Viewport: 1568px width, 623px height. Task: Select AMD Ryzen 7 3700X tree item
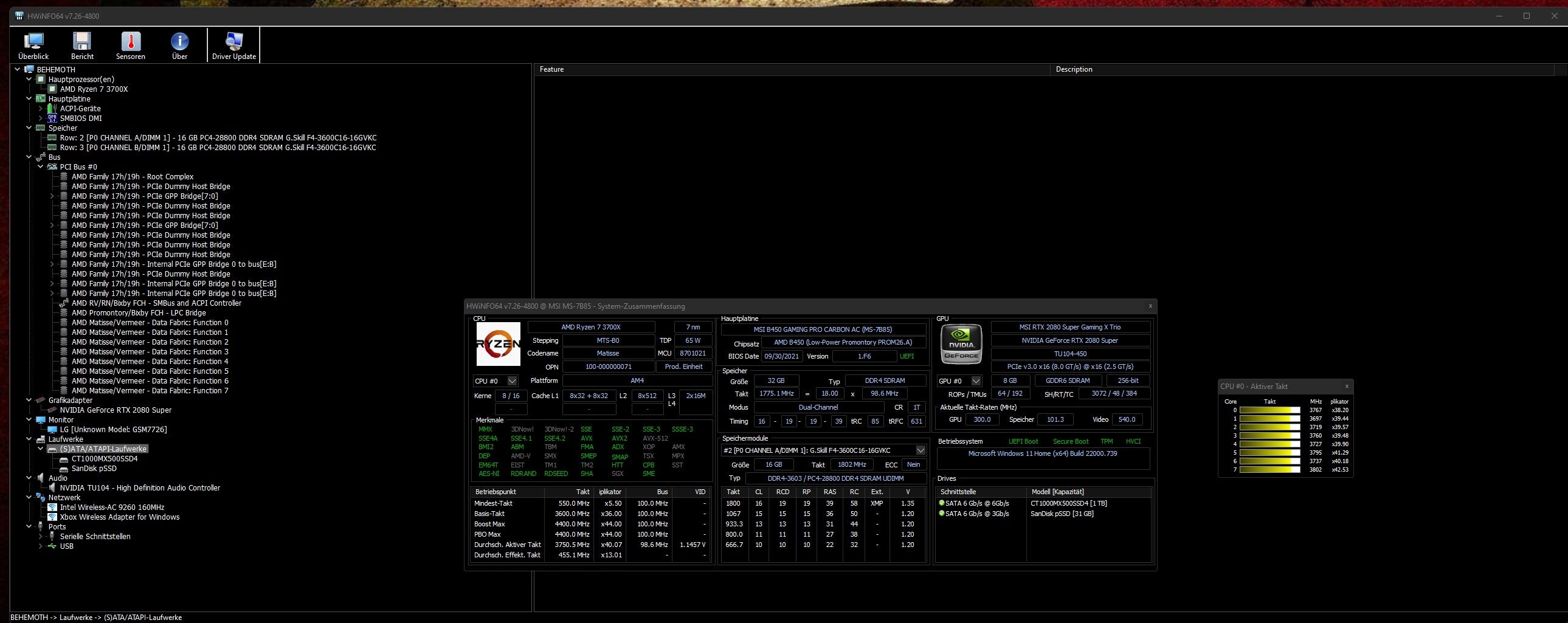coord(94,89)
